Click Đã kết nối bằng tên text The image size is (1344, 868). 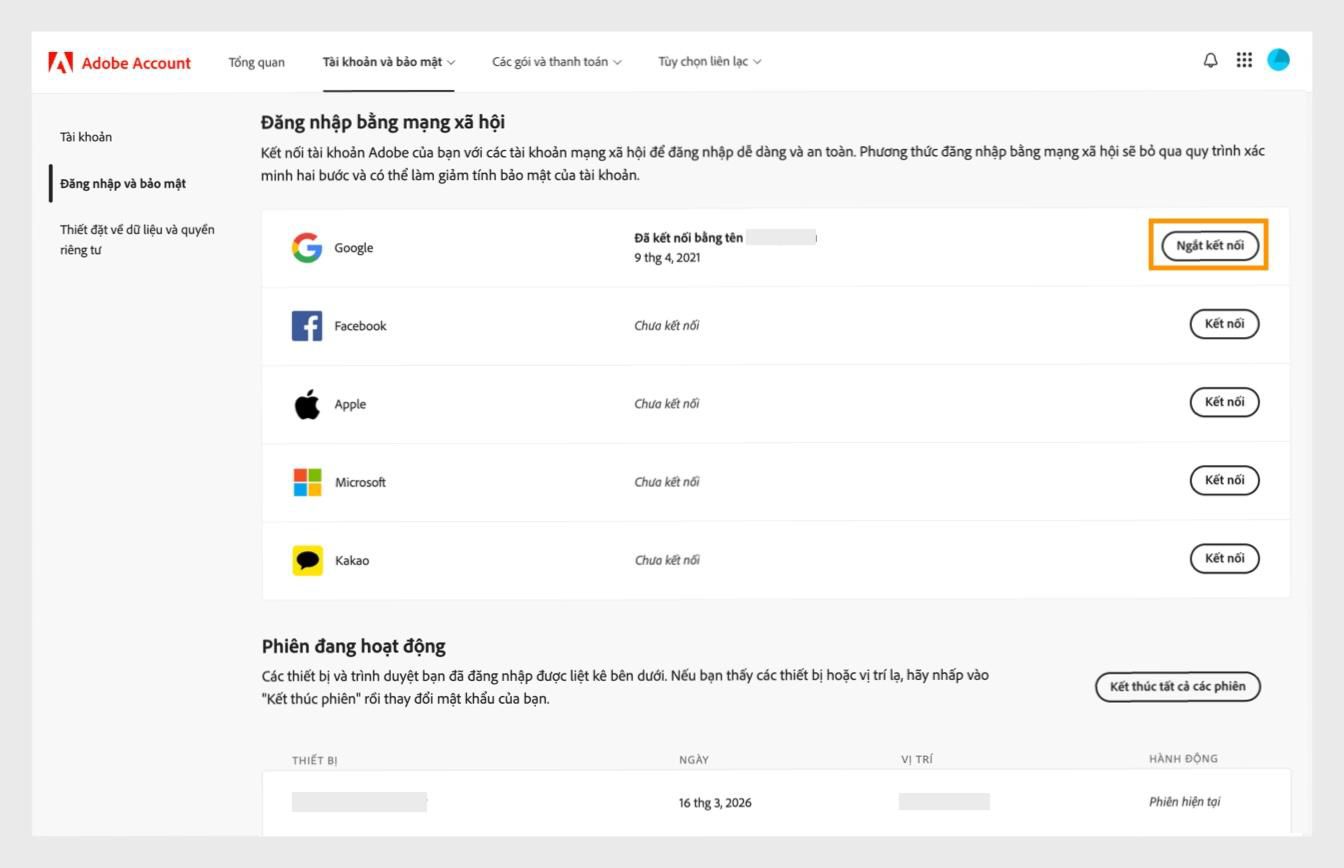pyautogui.click(x=689, y=238)
